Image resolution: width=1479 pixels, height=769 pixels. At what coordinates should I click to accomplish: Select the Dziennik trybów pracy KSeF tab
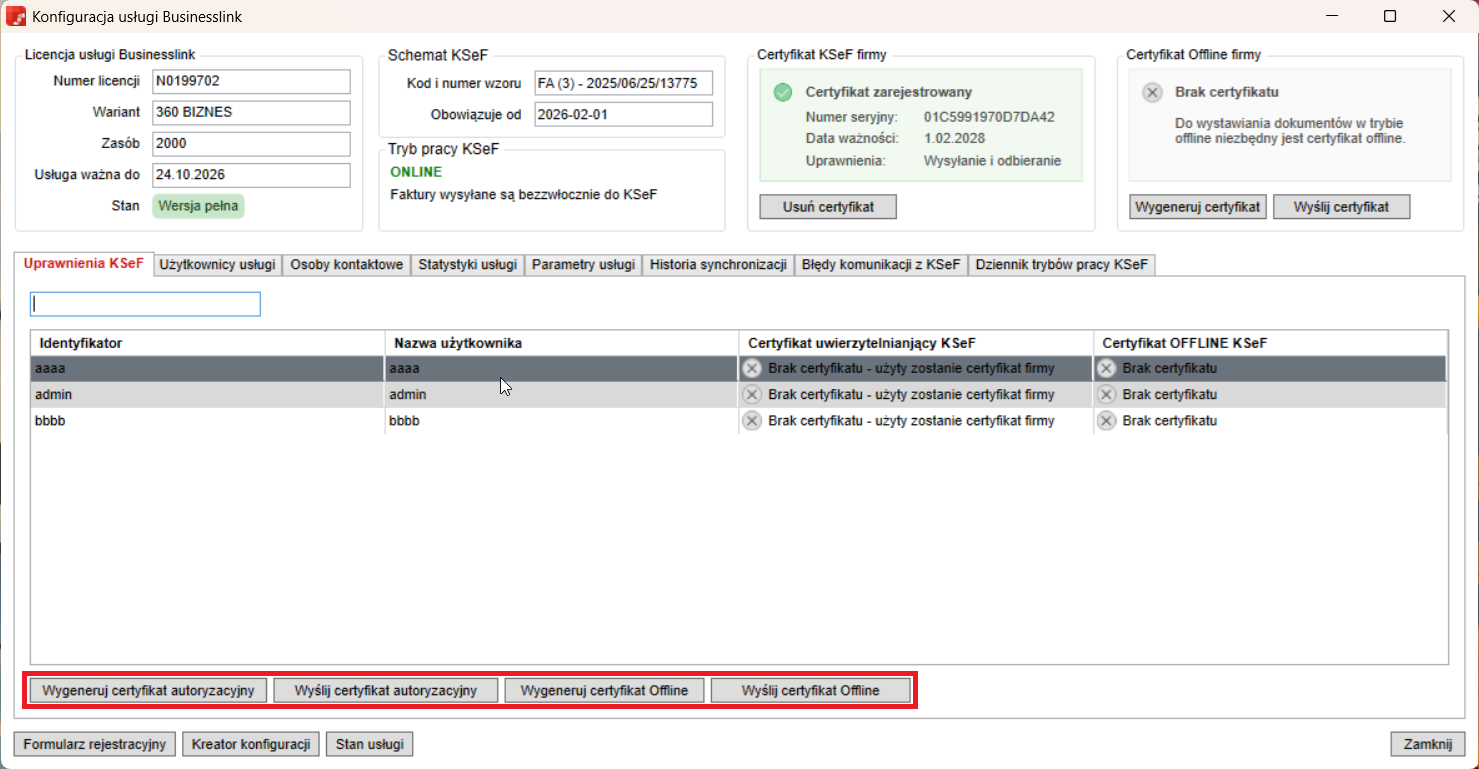pos(1061,265)
